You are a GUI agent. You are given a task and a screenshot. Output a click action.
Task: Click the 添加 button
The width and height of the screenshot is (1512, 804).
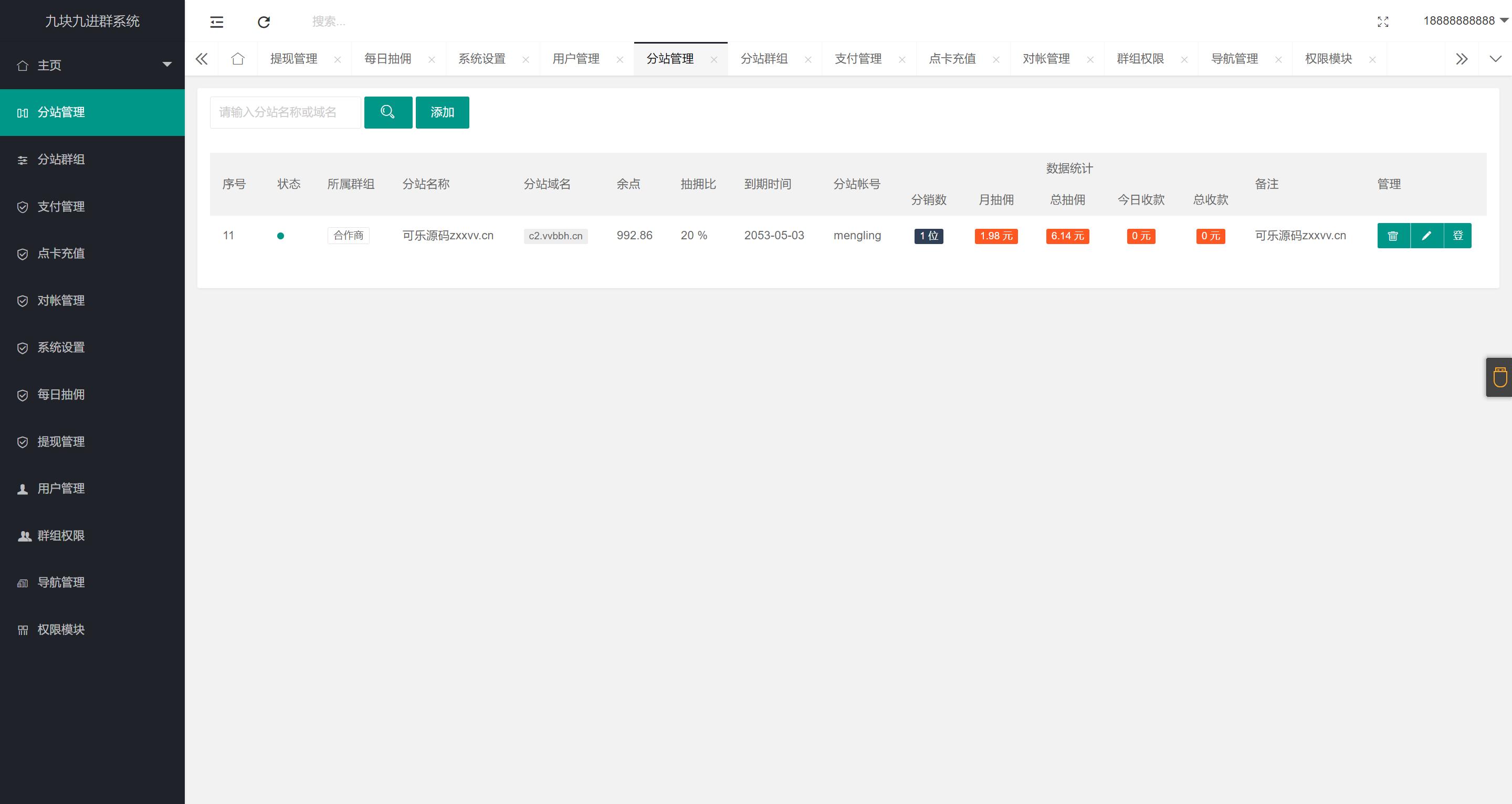point(442,112)
